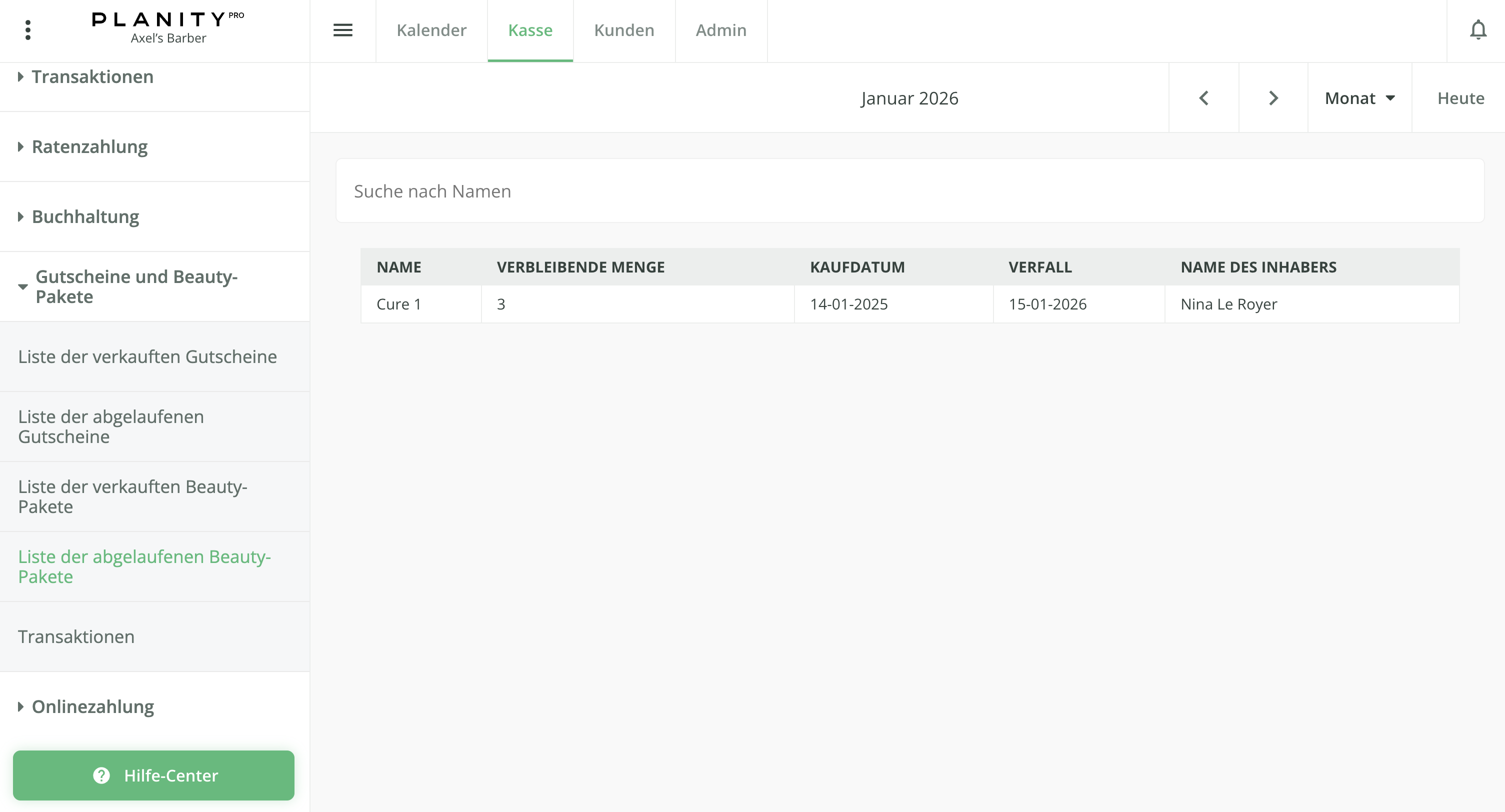Expand the Ratenzahlung section
The image size is (1505, 812).
click(89, 146)
